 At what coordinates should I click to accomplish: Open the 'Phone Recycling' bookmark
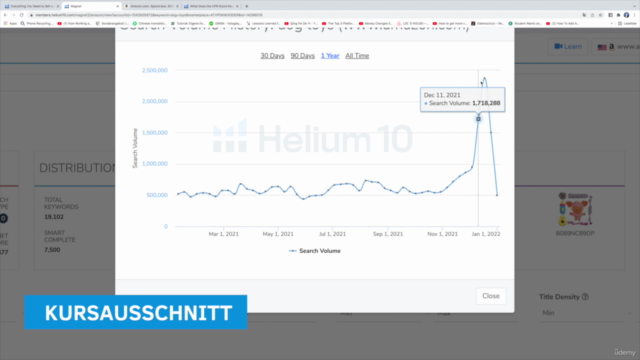tap(37, 24)
